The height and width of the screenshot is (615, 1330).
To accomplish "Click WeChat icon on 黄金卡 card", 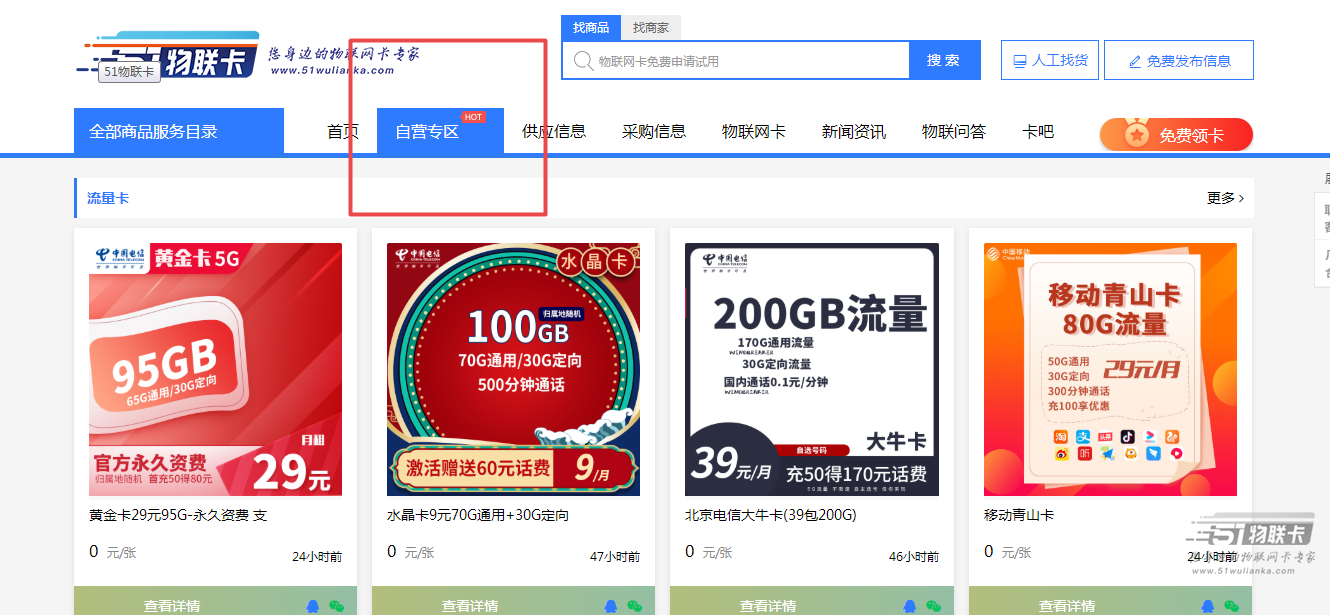I will [x=336, y=605].
